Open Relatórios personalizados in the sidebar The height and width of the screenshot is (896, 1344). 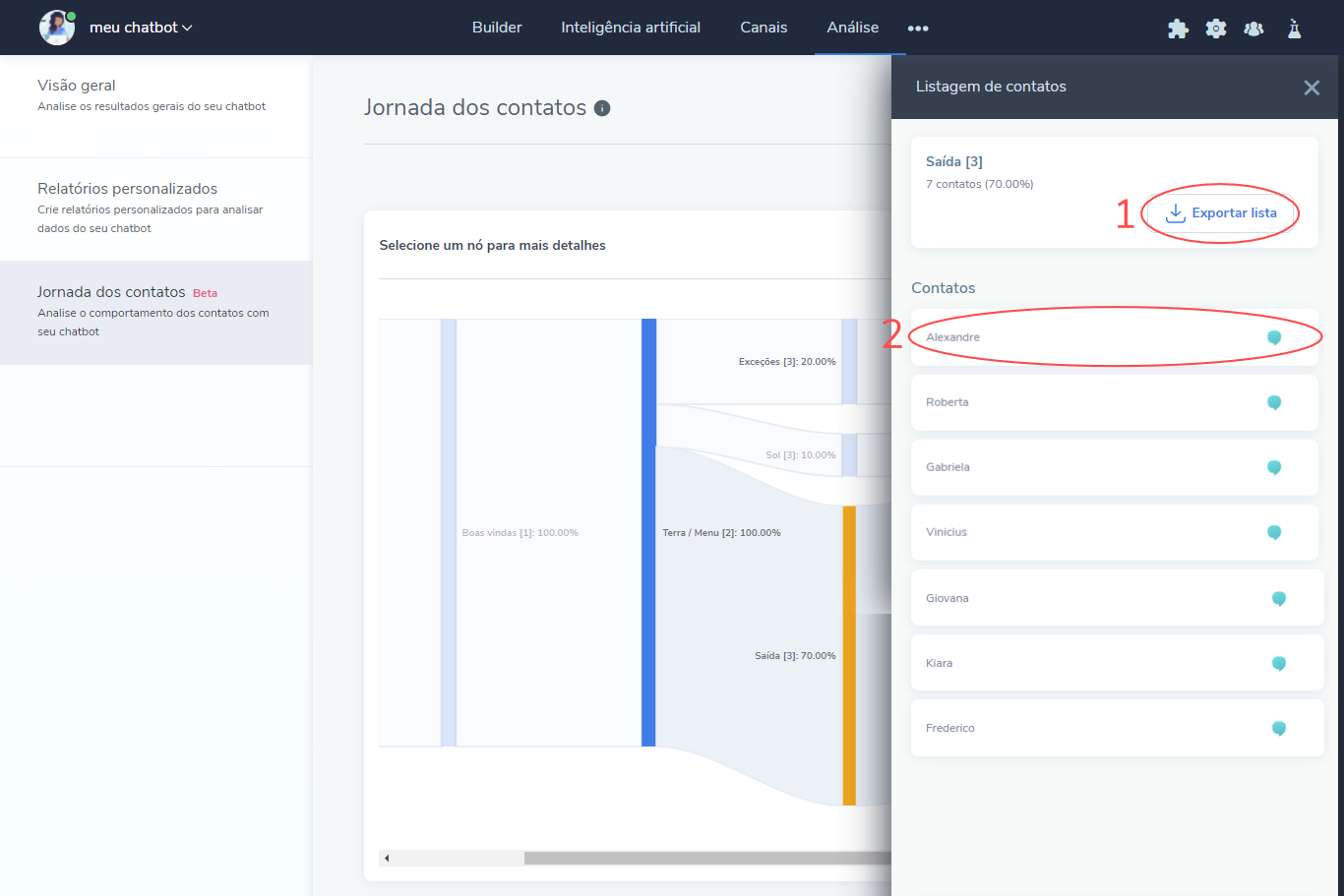coord(127,189)
